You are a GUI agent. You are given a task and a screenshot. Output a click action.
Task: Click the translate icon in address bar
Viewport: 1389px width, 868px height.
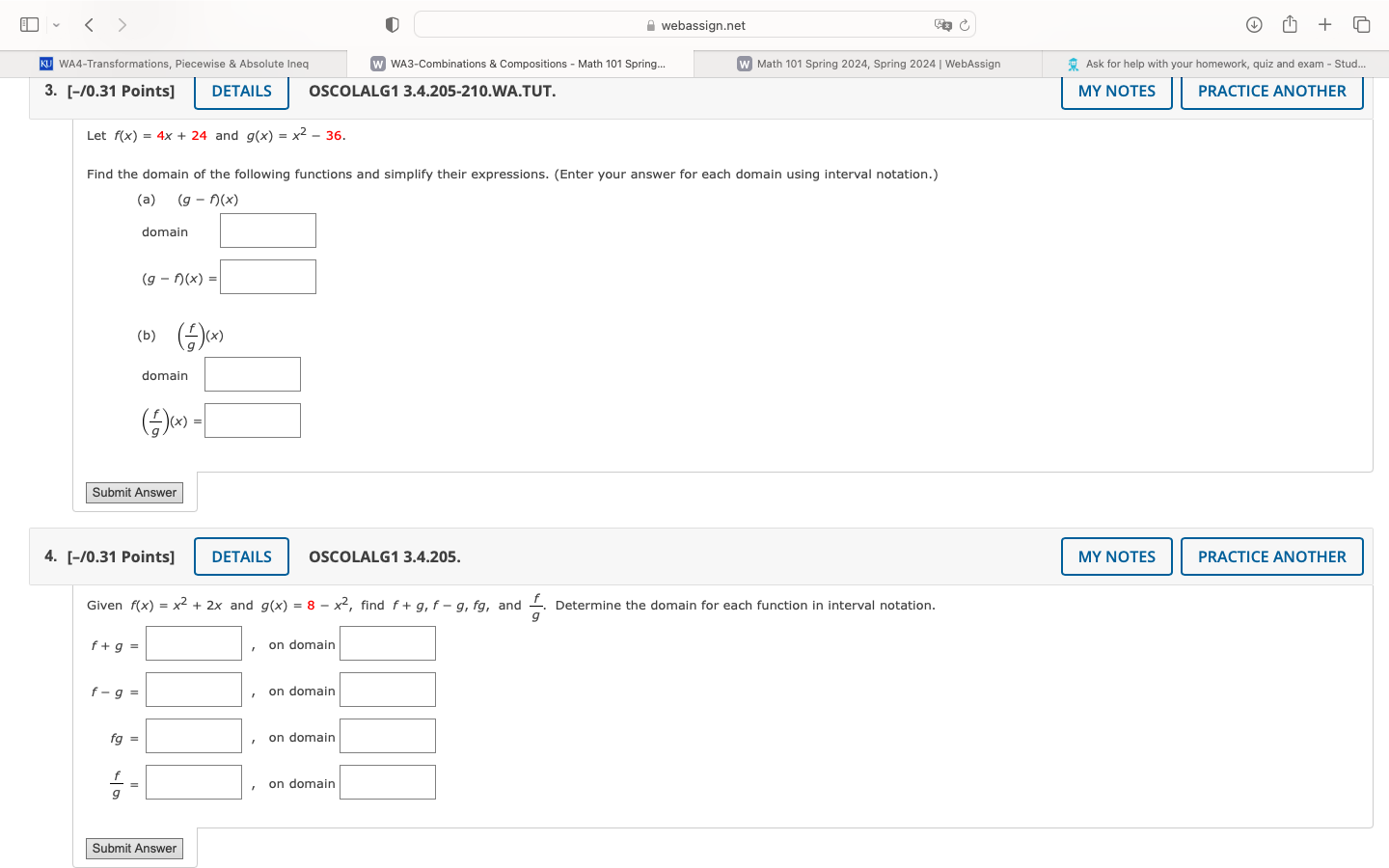942,25
